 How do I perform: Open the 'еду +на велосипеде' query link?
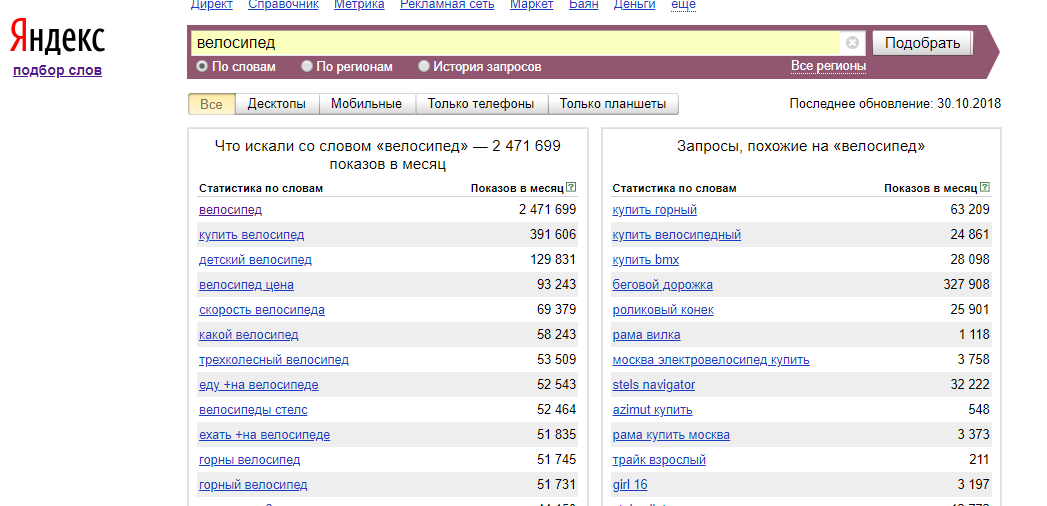(258, 385)
